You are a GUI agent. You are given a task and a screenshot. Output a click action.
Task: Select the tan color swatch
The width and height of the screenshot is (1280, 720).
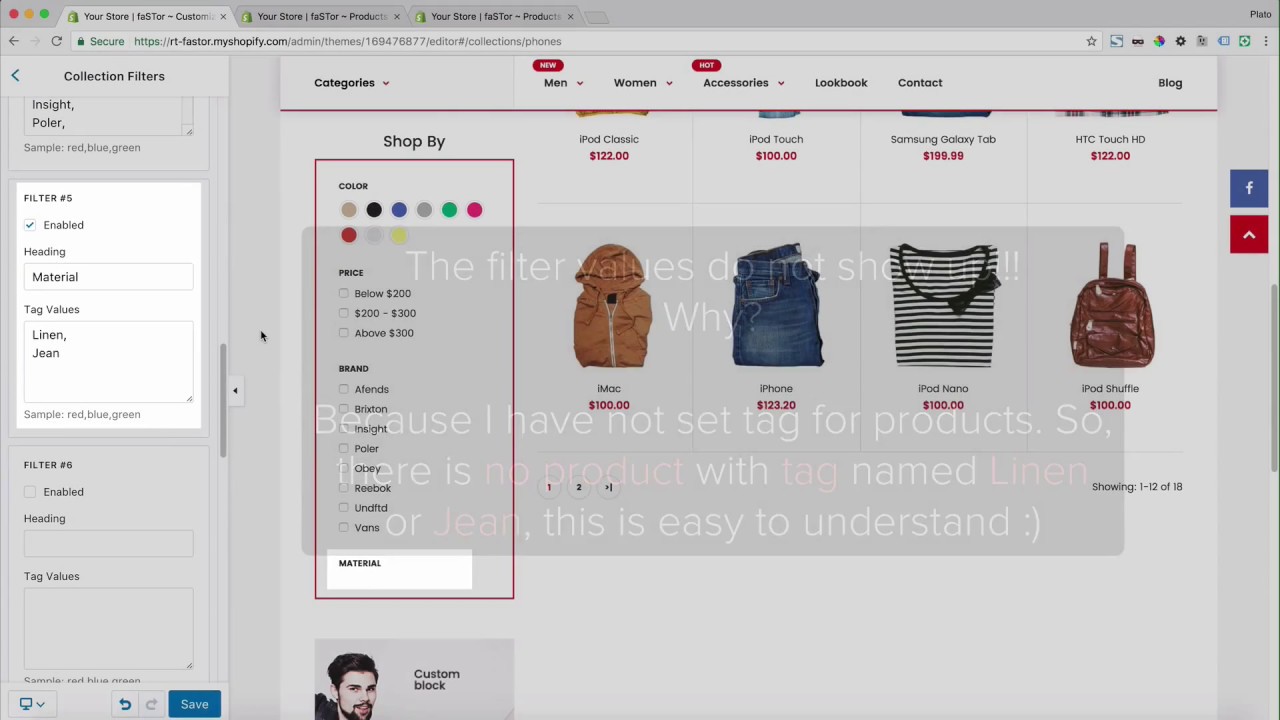[348, 210]
